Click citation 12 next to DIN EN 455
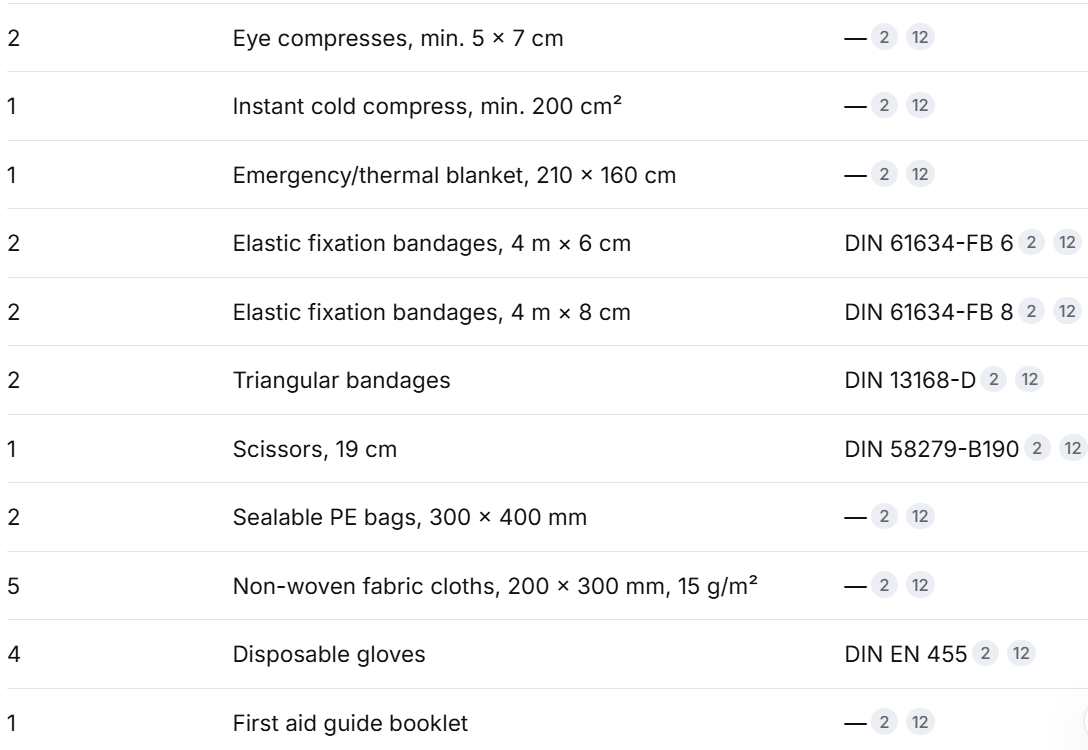This screenshot has width=1088, height=750. [x=1021, y=653]
